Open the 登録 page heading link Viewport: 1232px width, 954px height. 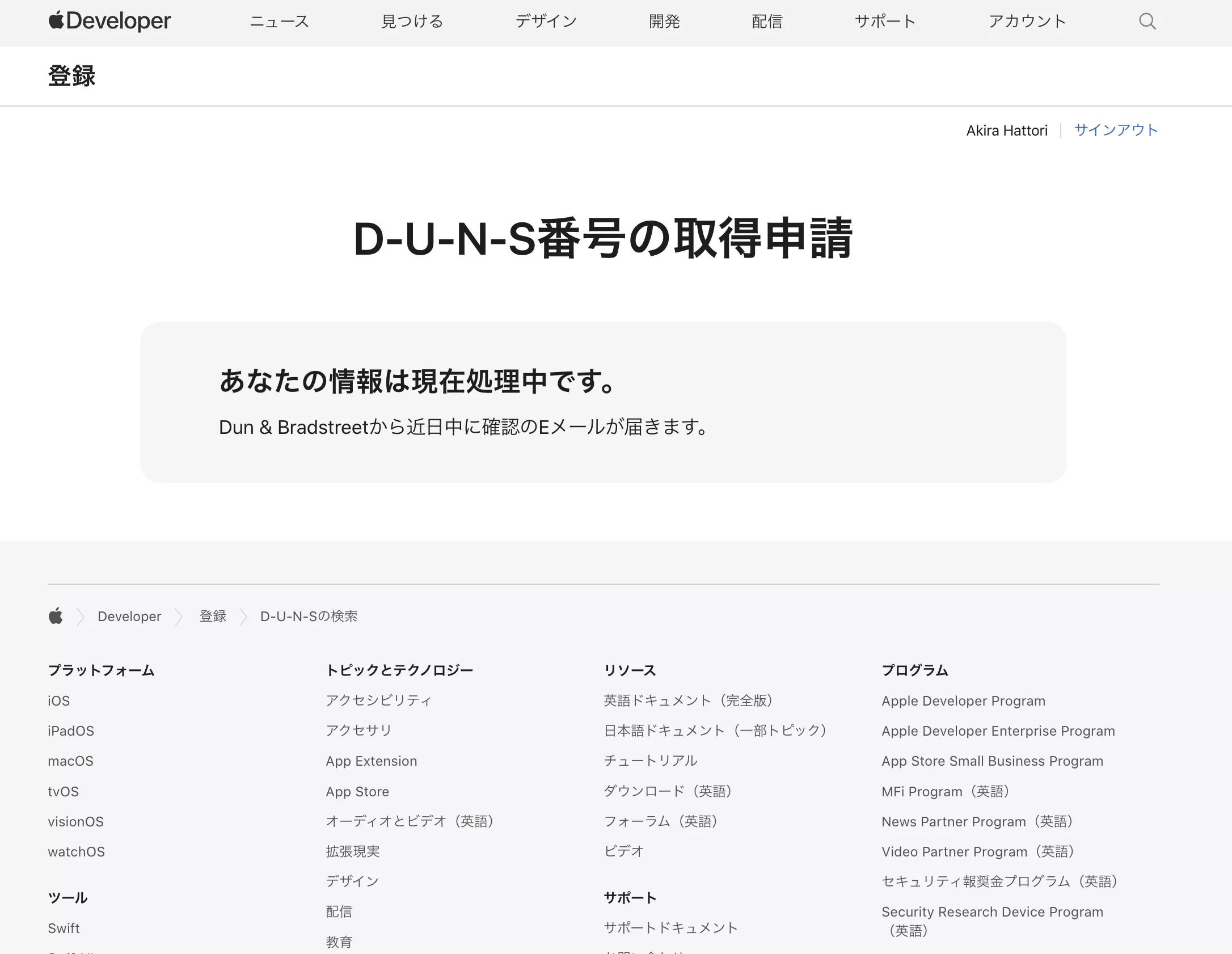[x=71, y=76]
